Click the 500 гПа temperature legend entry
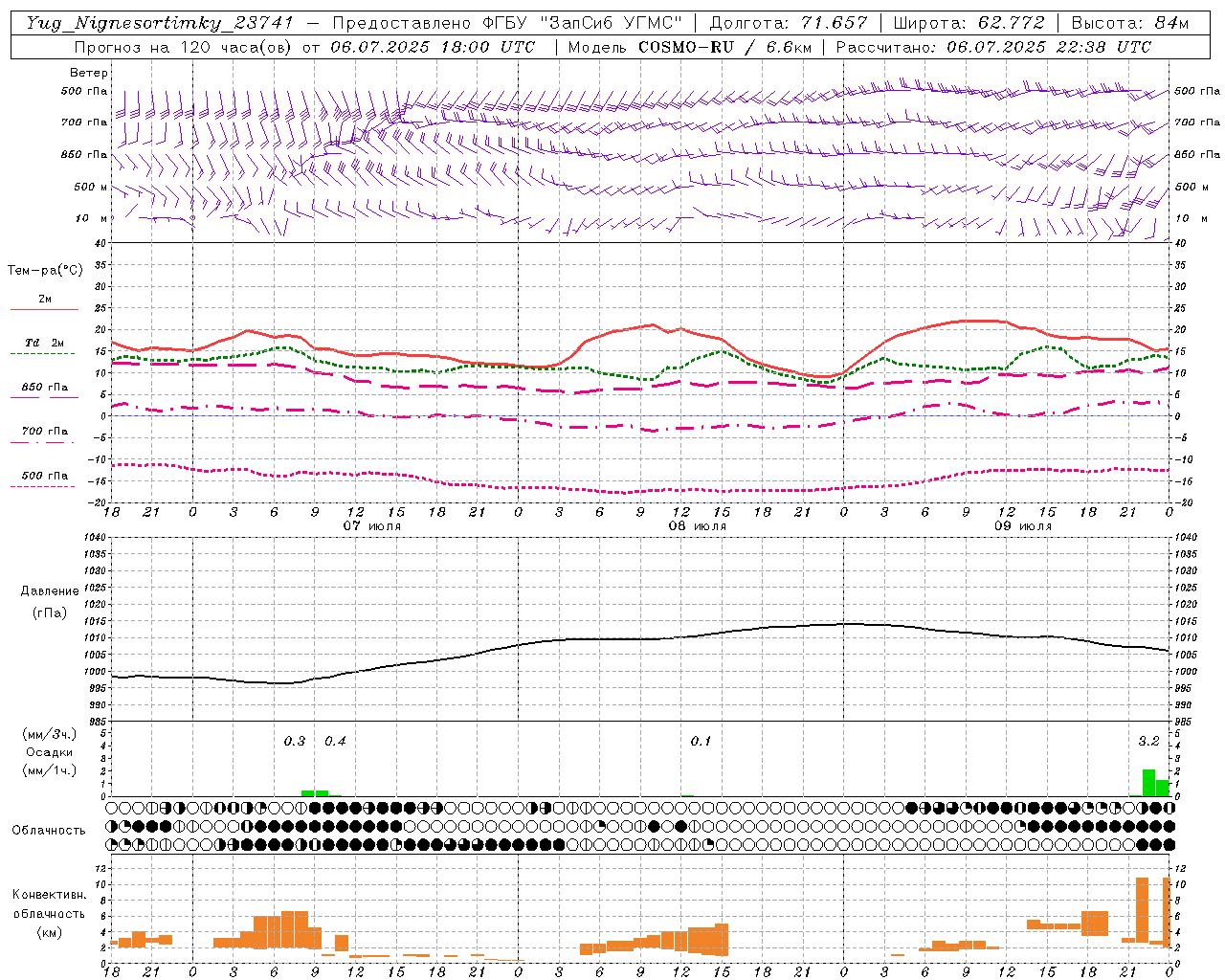Image resolution: width=1225 pixels, height=980 pixels. [x=44, y=479]
